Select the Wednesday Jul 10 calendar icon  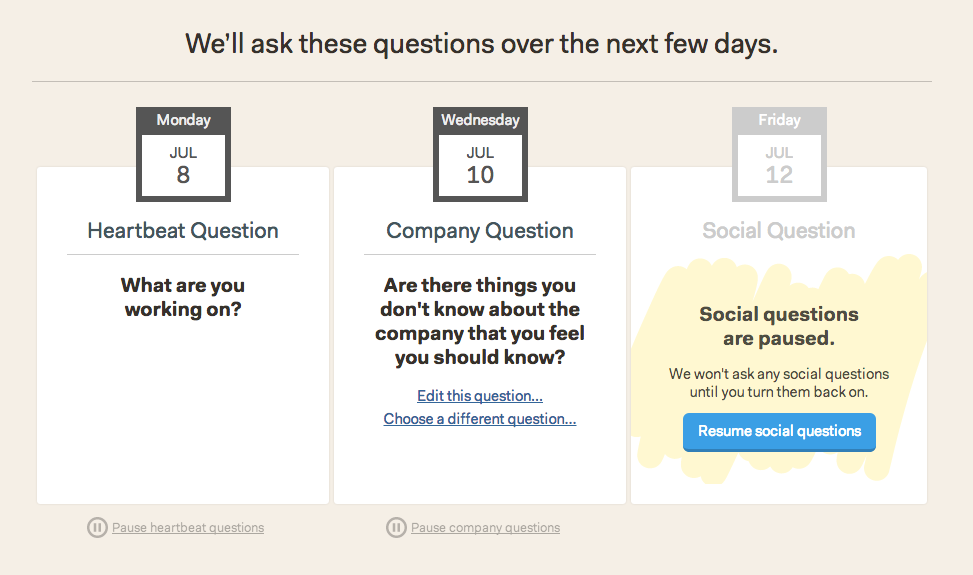tap(480, 154)
